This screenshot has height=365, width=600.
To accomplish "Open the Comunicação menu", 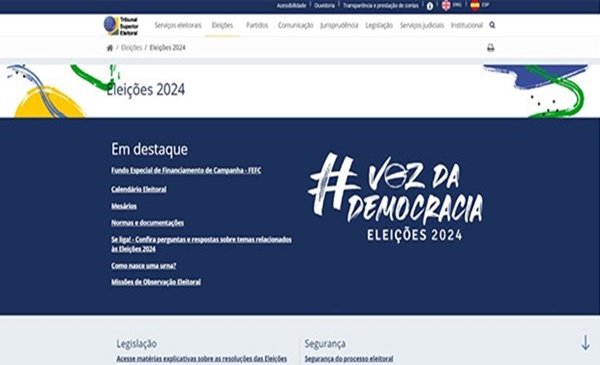I will pyautogui.click(x=295, y=25).
